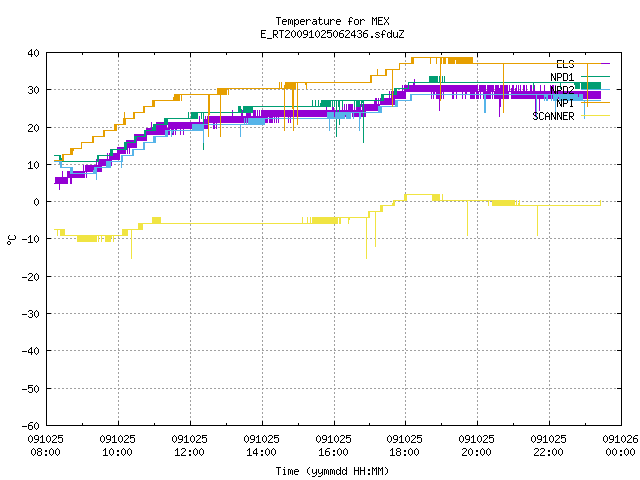
Task: Click the x-axis tick label 091026 00:00
Action: click(620, 446)
